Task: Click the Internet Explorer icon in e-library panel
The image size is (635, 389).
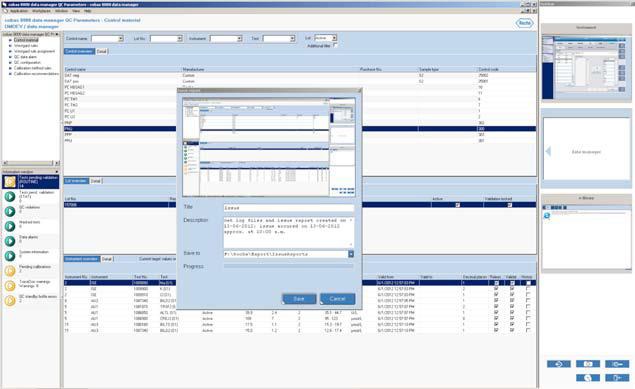Action: pos(547,216)
